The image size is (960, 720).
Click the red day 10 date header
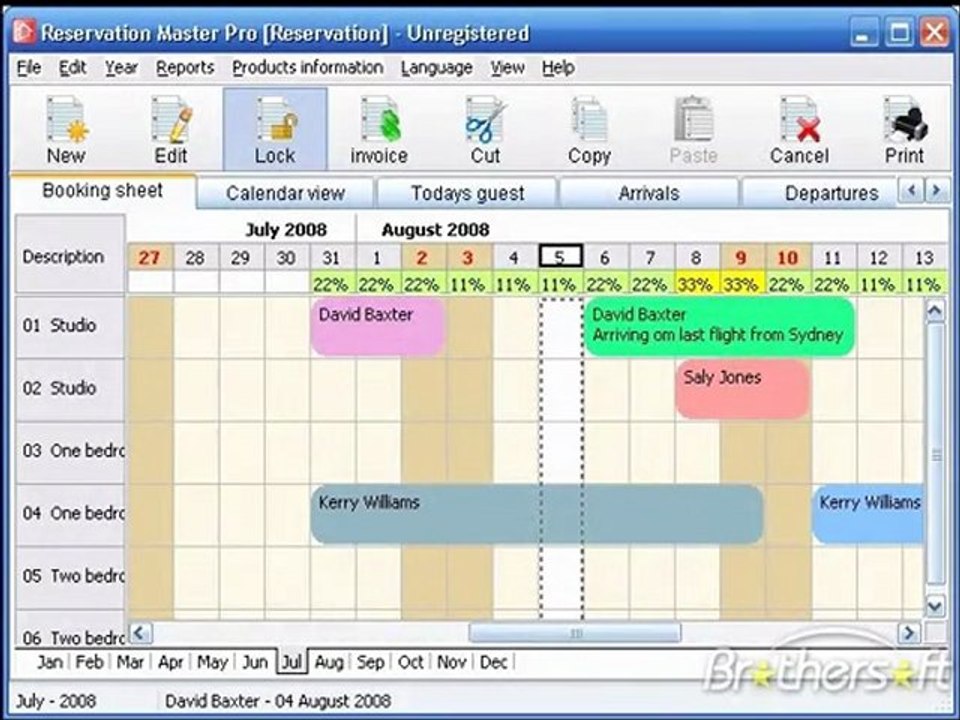pos(787,258)
